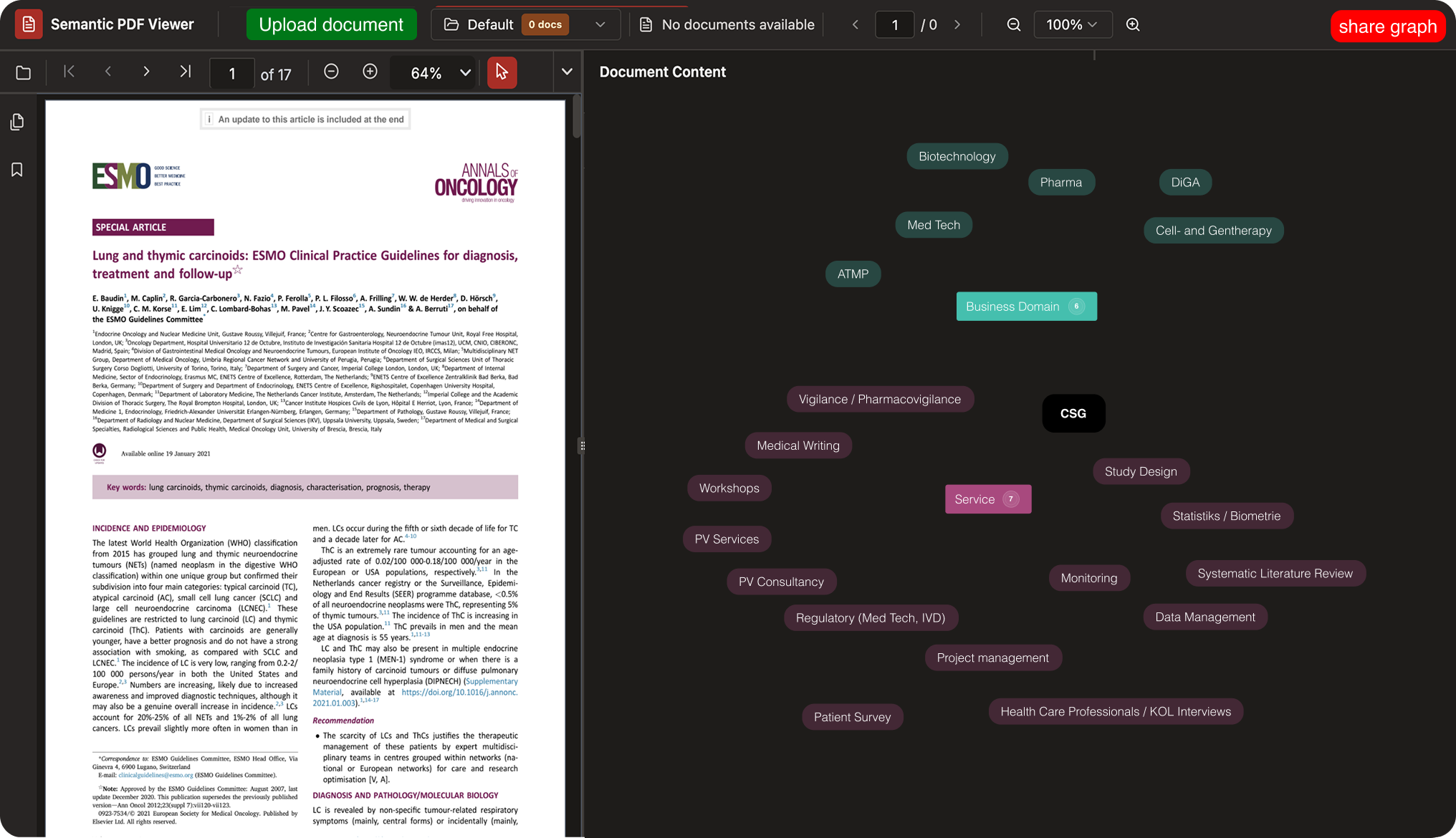Zoom out the graph with top magnifier minus
The image size is (1456, 838).
[1013, 24]
